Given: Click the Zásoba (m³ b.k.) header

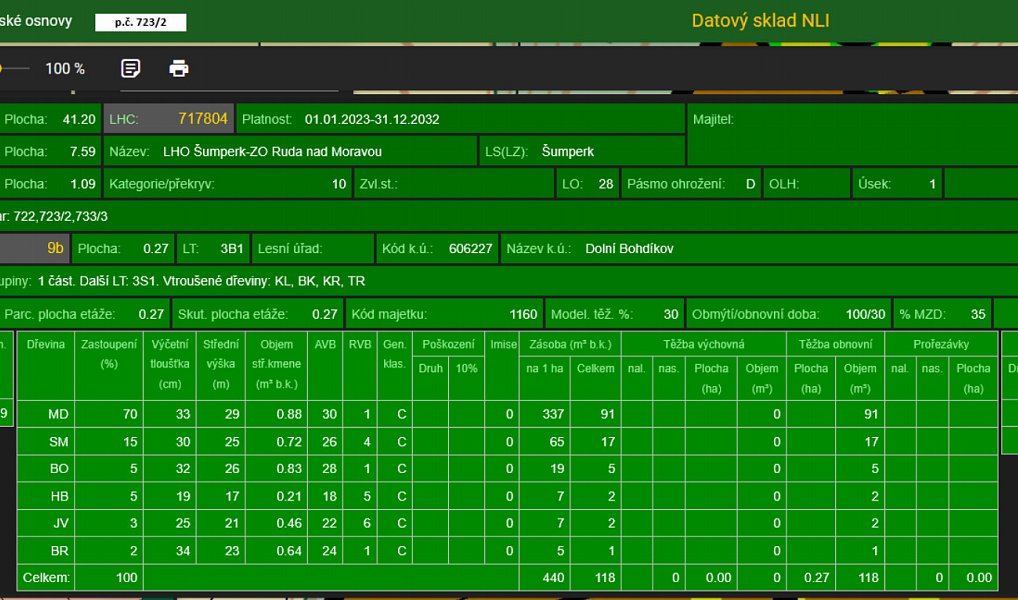Looking at the screenshot, I should [570, 344].
